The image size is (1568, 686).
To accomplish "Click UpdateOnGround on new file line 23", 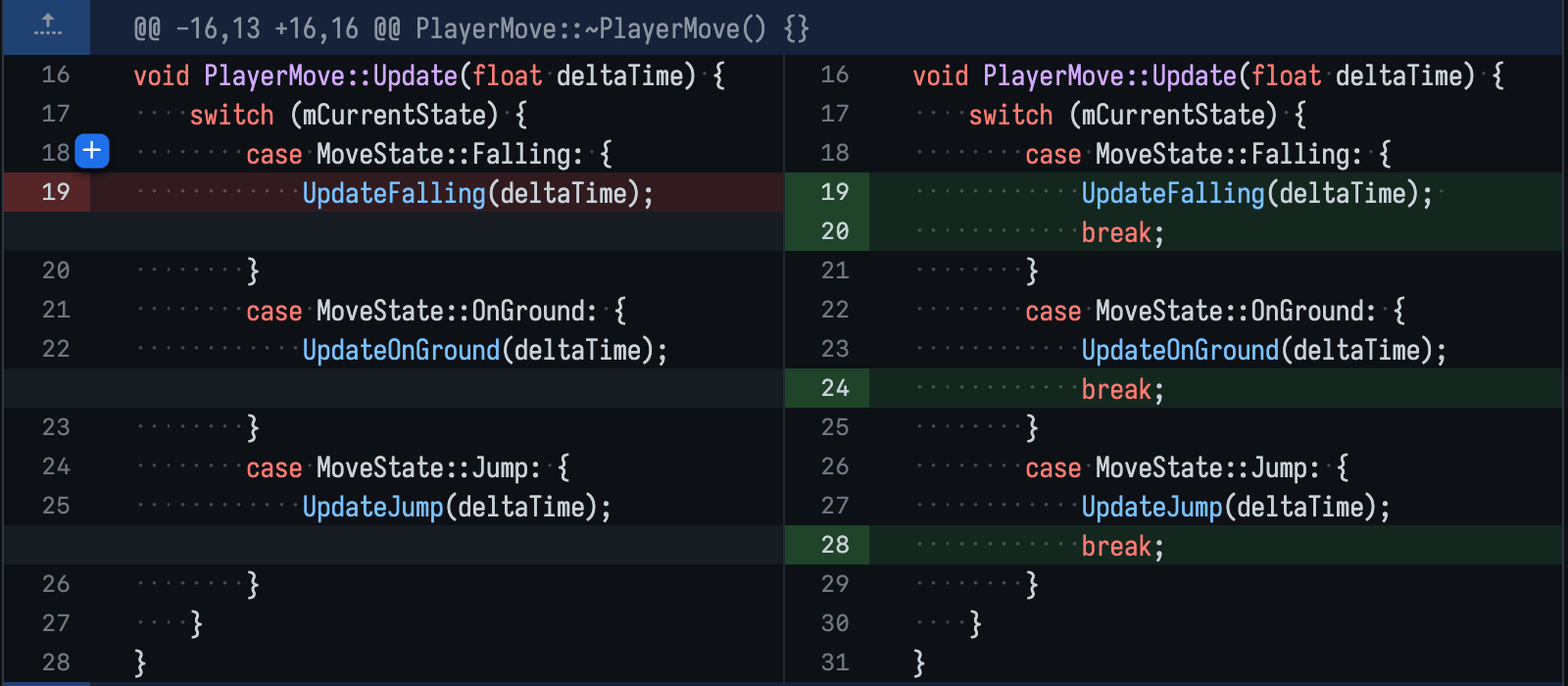I will pyautogui.click(x=1180, y=350).
